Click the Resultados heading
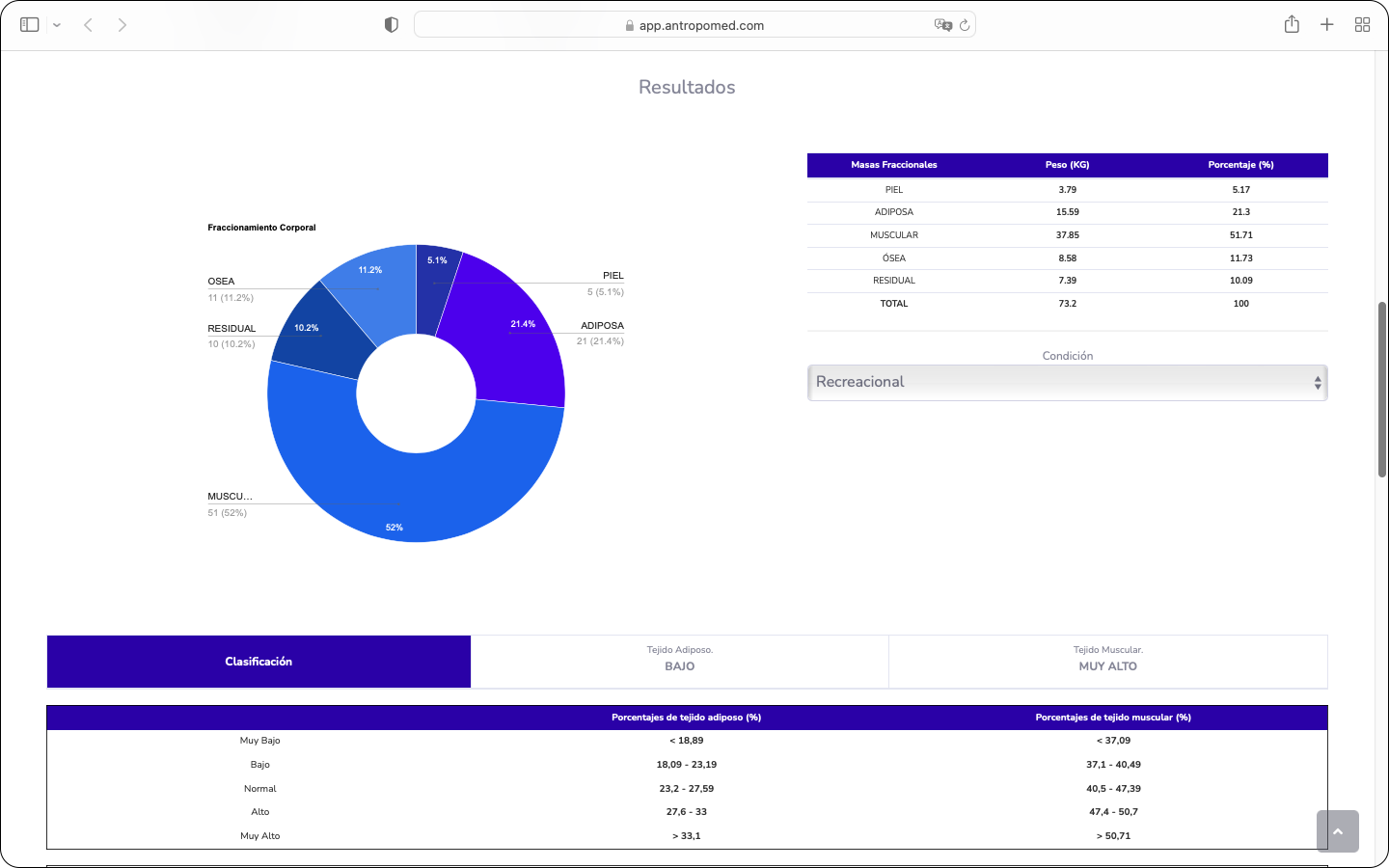 click(687, 87)
